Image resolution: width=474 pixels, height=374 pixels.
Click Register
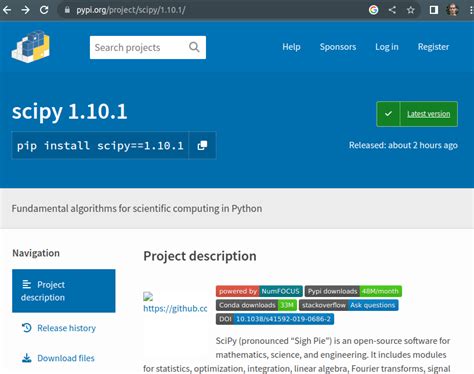coord(433,47)
